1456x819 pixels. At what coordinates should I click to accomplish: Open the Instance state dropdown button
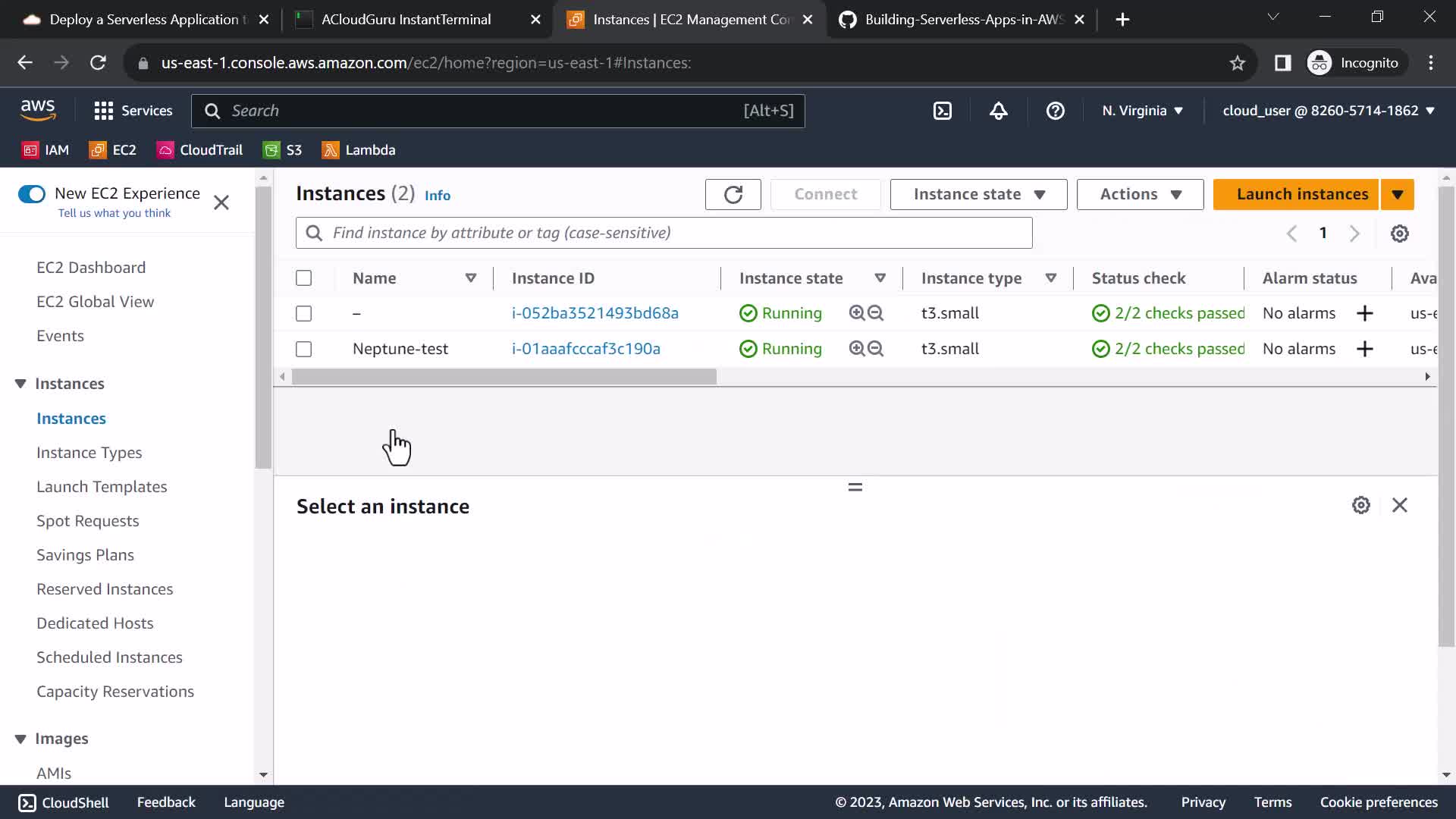pyautogui.click(x=978, y=194)
